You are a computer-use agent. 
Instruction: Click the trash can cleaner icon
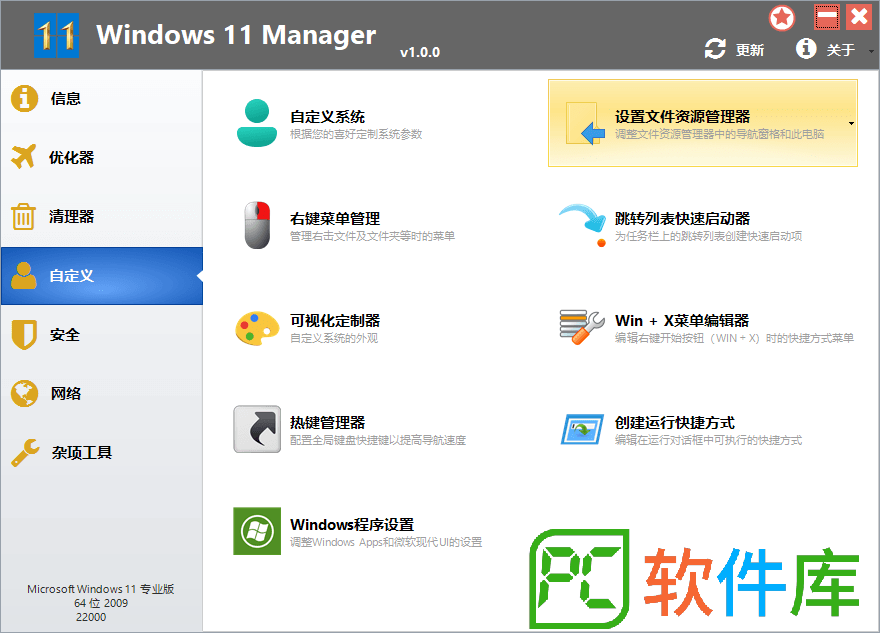(24, 217)
